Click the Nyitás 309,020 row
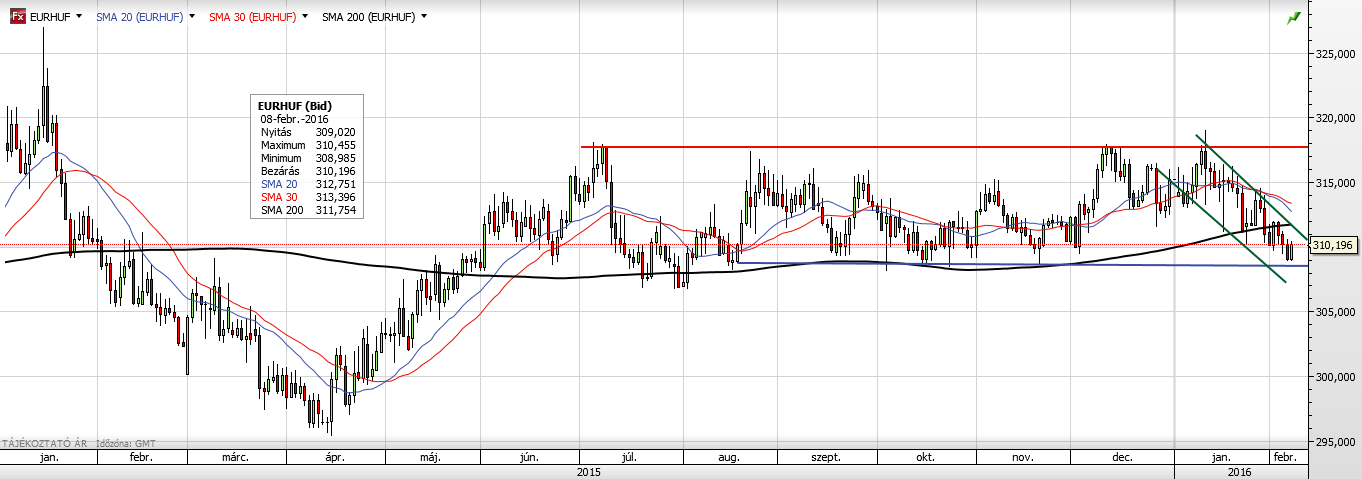 point(308,132)
